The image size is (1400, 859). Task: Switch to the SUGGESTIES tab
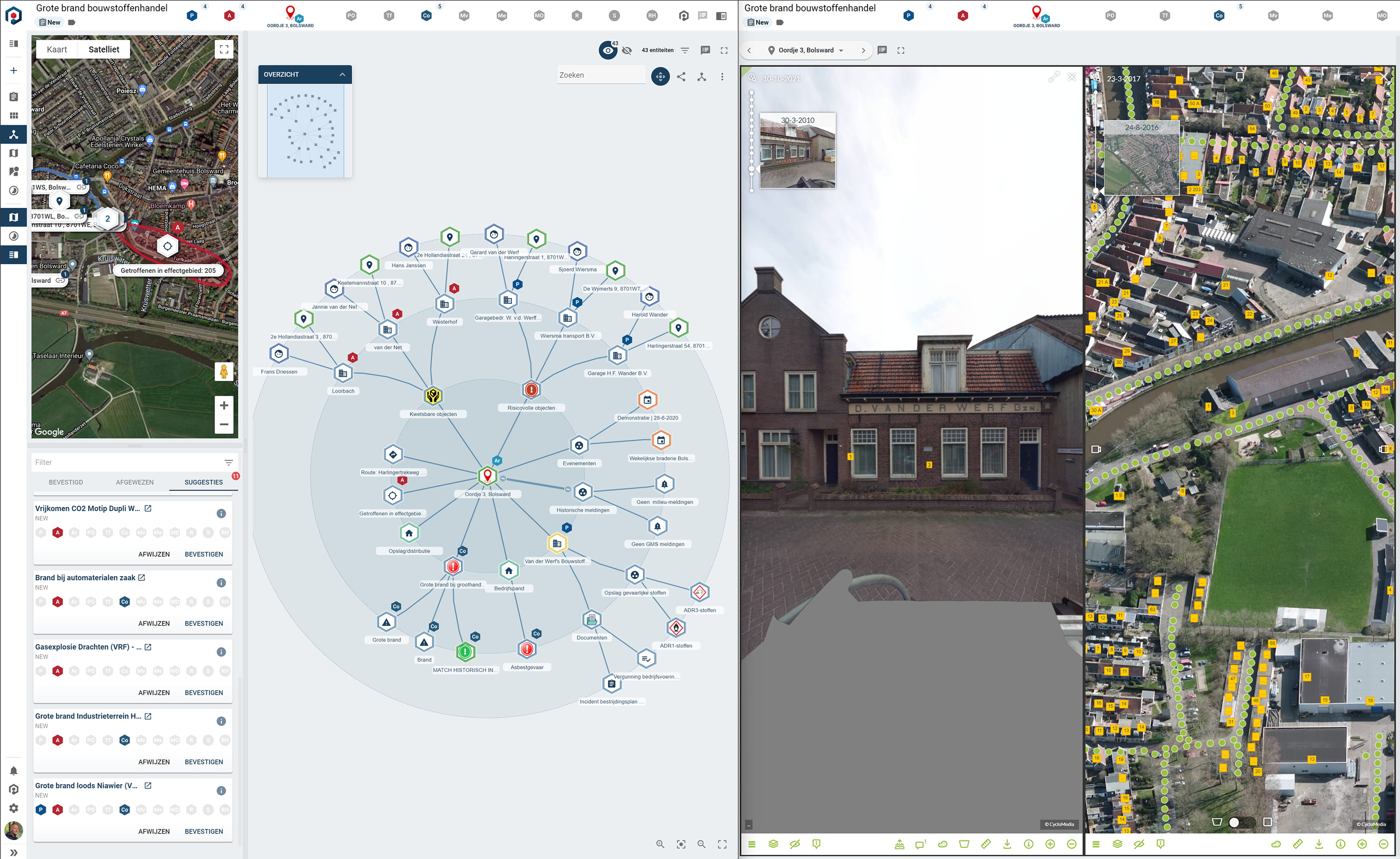[203, 482]
